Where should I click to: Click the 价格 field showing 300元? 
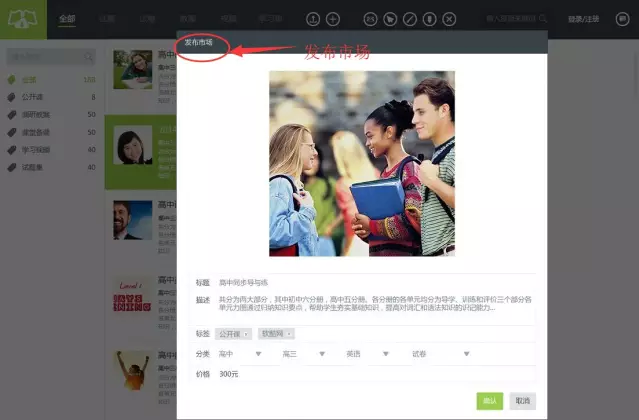click(300, 374)
